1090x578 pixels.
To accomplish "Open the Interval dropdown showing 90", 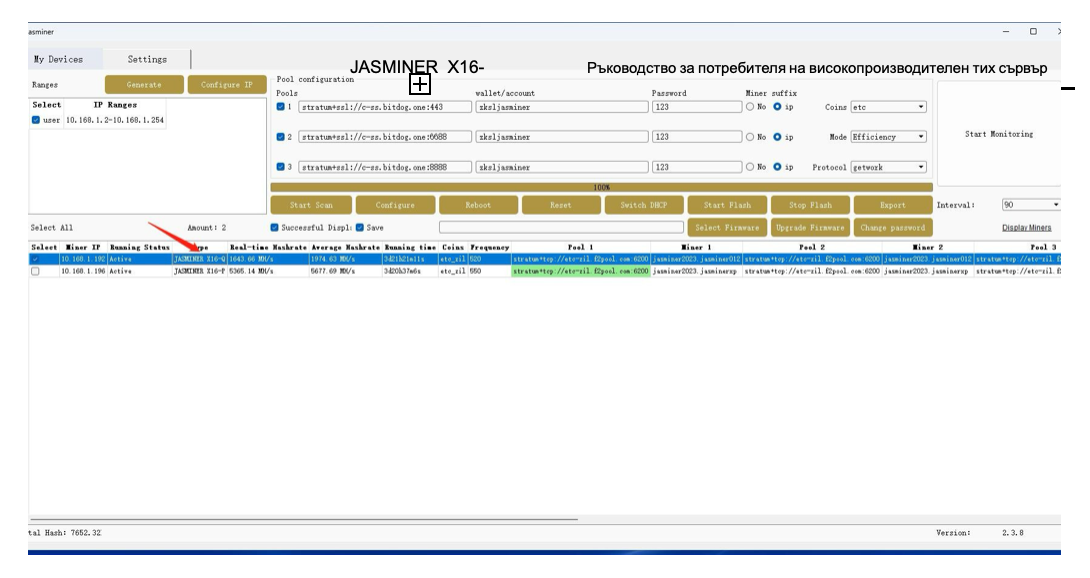I will click(x=1031, y=205).
